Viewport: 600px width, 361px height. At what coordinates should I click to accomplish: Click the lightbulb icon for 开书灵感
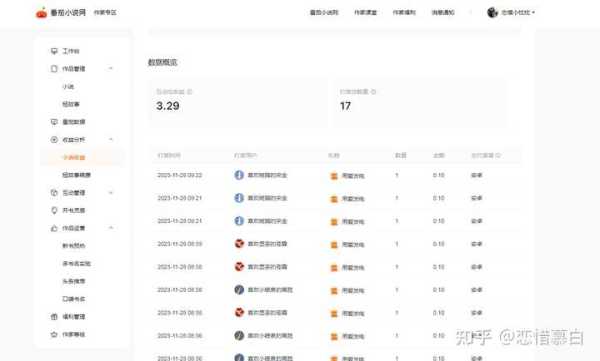pyautogui.click(x=54, y=210)
